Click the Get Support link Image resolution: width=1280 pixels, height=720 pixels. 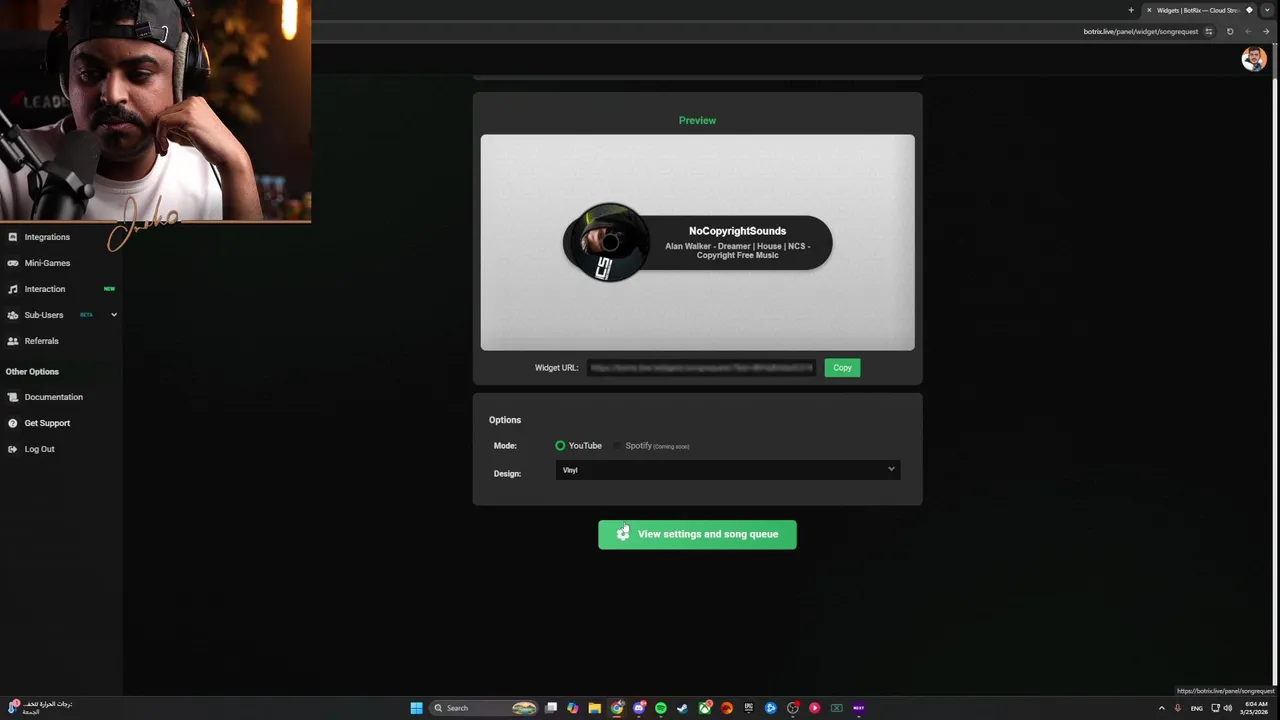click(x=47, y=423)
